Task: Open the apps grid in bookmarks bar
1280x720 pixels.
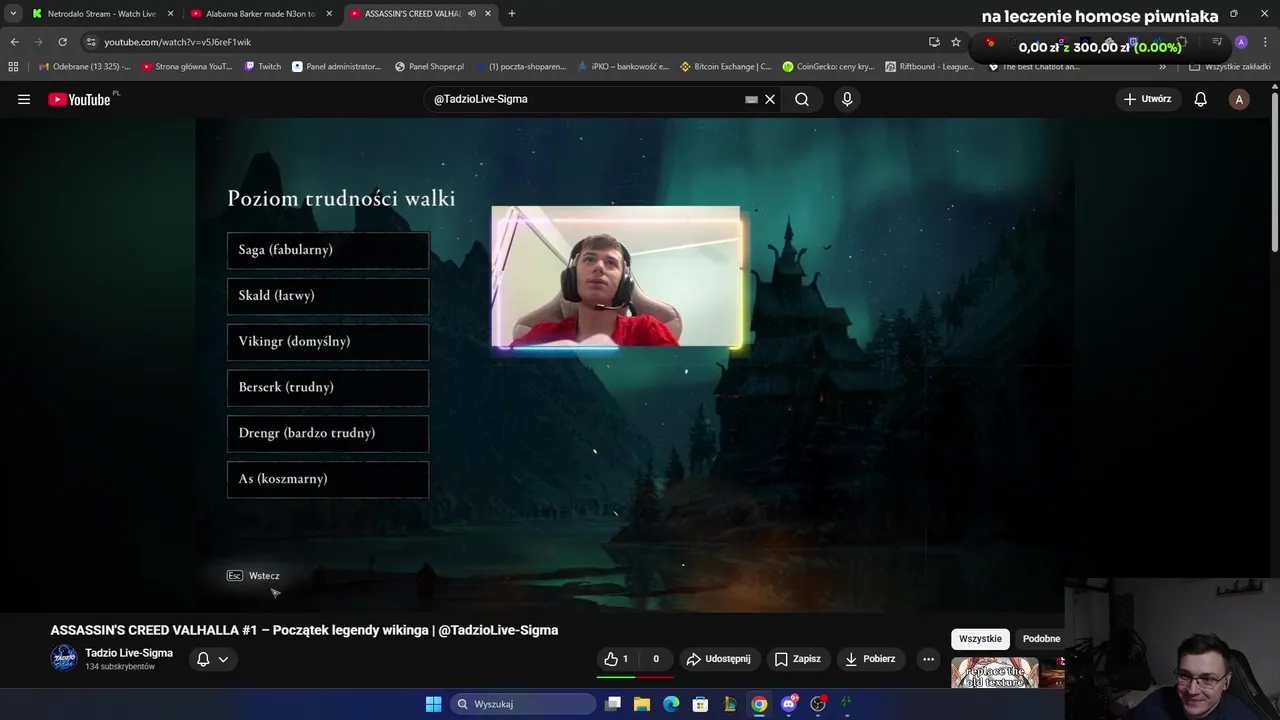Action: pos(13,66)
